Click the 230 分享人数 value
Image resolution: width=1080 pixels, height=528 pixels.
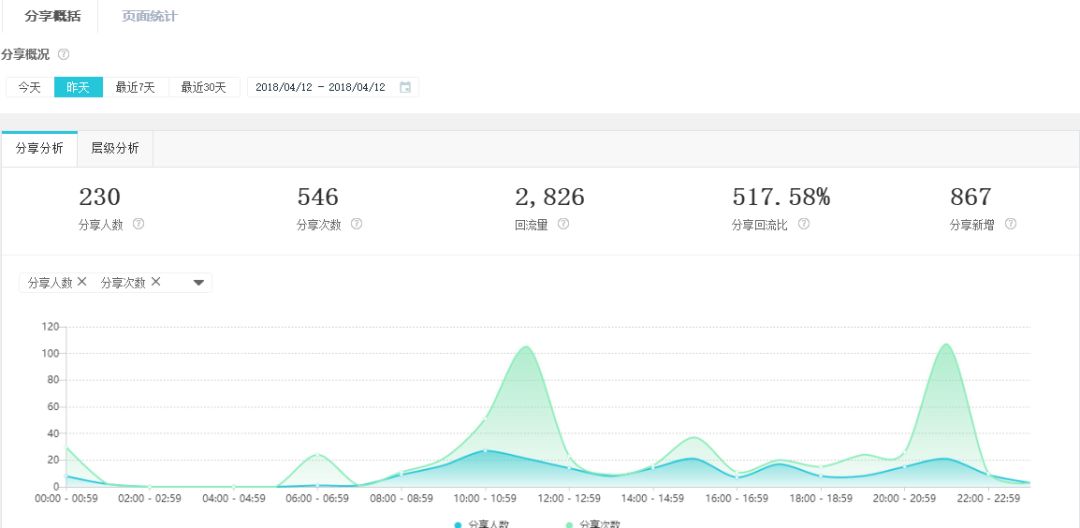point(100,197)
